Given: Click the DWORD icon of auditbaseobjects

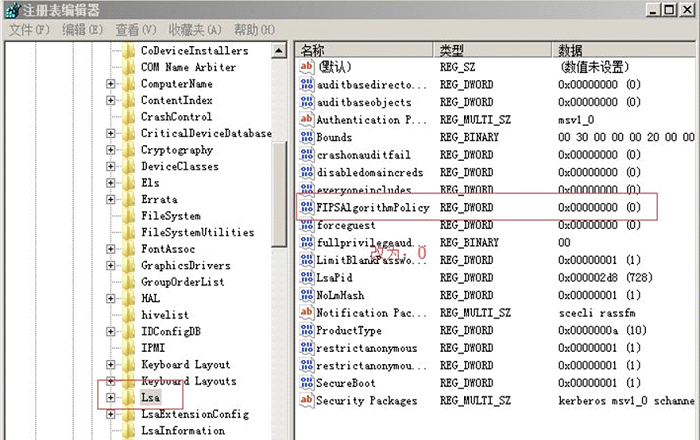Looking at the screenshot, I should coord(307,102).
